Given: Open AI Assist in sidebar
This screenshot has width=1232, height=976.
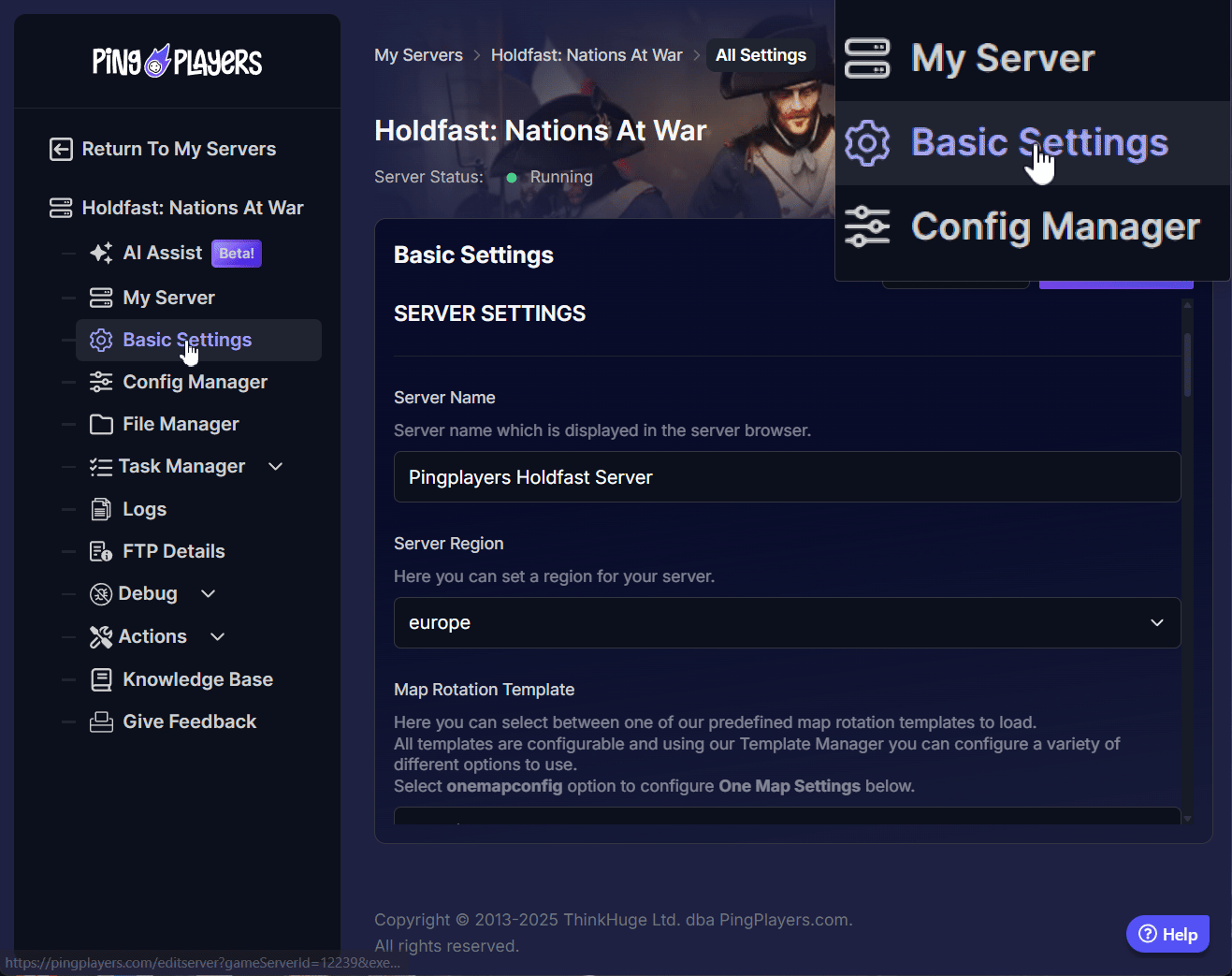Looking at the screenshot, I should point(163,253).
